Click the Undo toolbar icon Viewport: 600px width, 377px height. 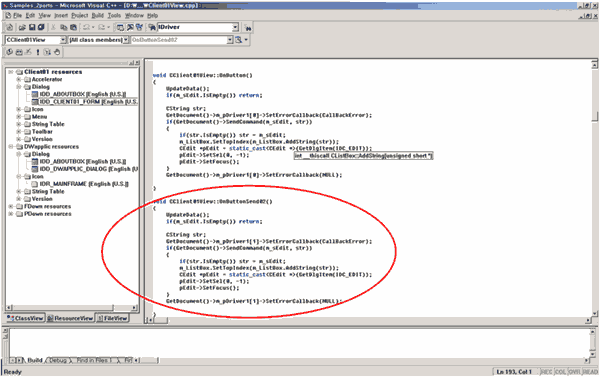click(86, 27)
